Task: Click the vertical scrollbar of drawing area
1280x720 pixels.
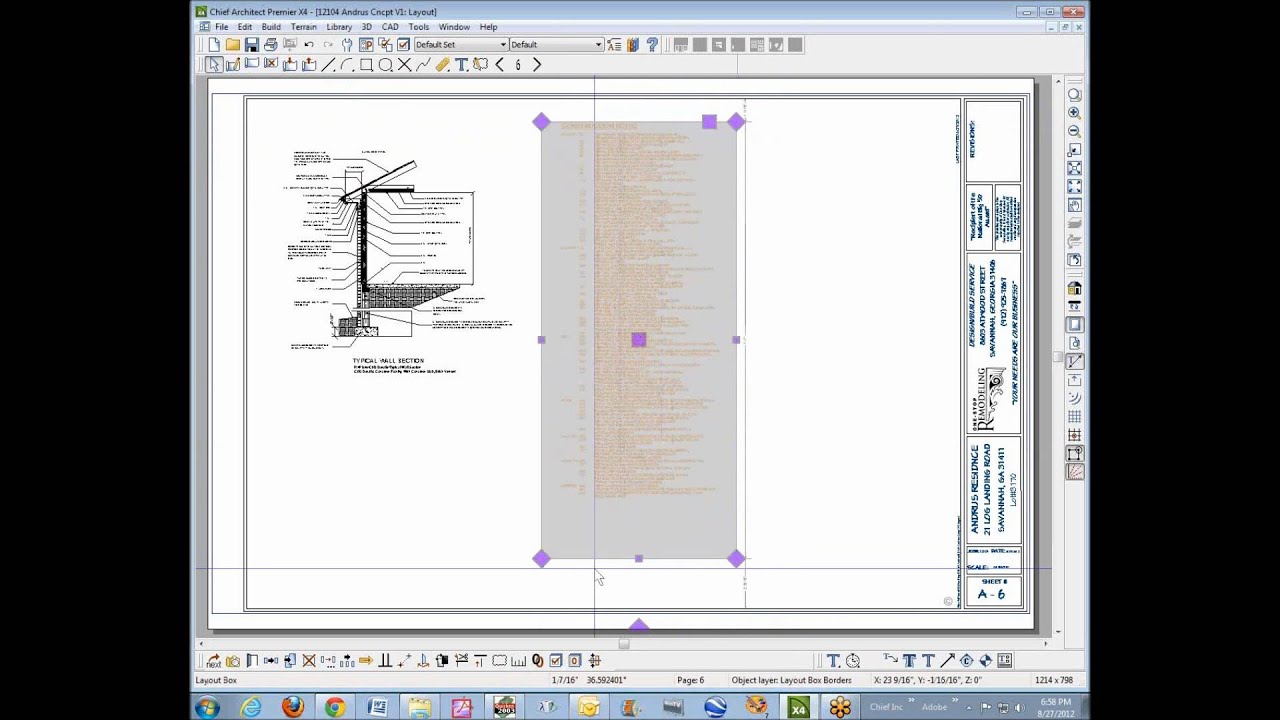Action: [x=1059, y=356]
